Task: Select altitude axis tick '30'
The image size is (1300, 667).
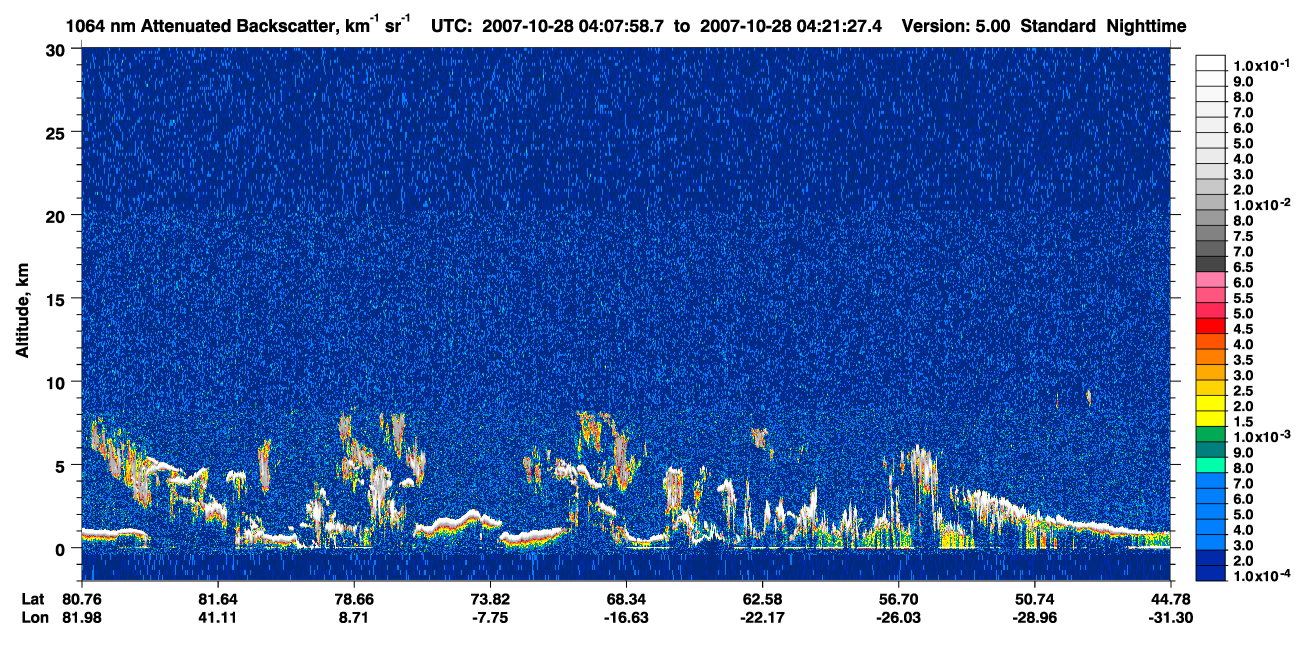Action: pyautogui.click(x=58, y=49)
